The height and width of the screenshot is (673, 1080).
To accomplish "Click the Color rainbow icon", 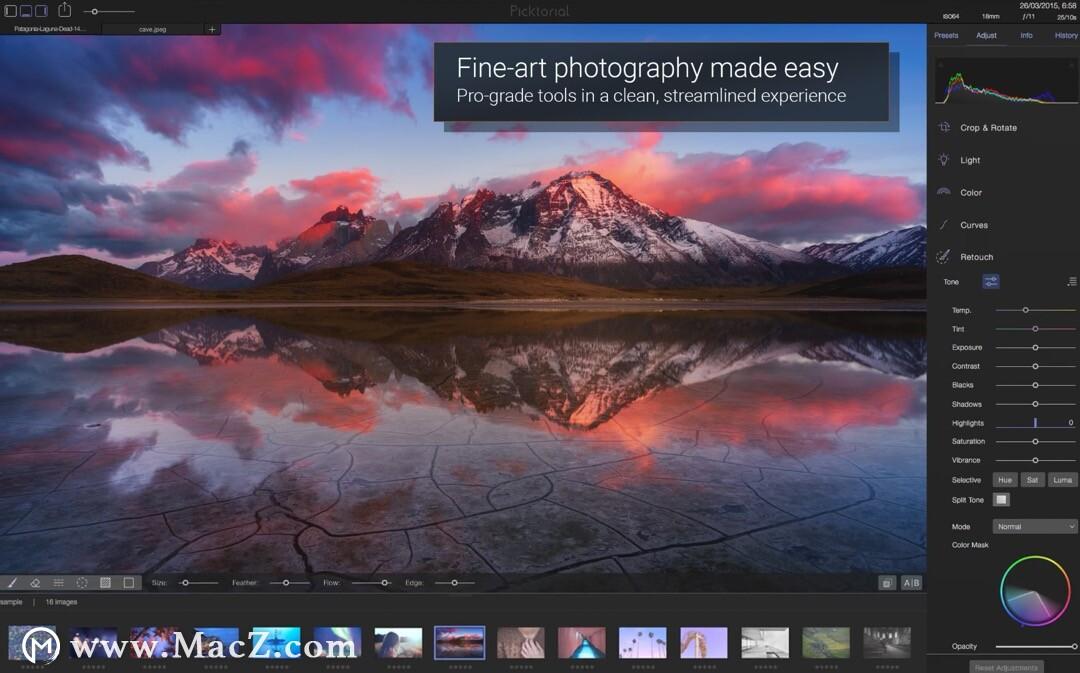I will tap(944, 192).
